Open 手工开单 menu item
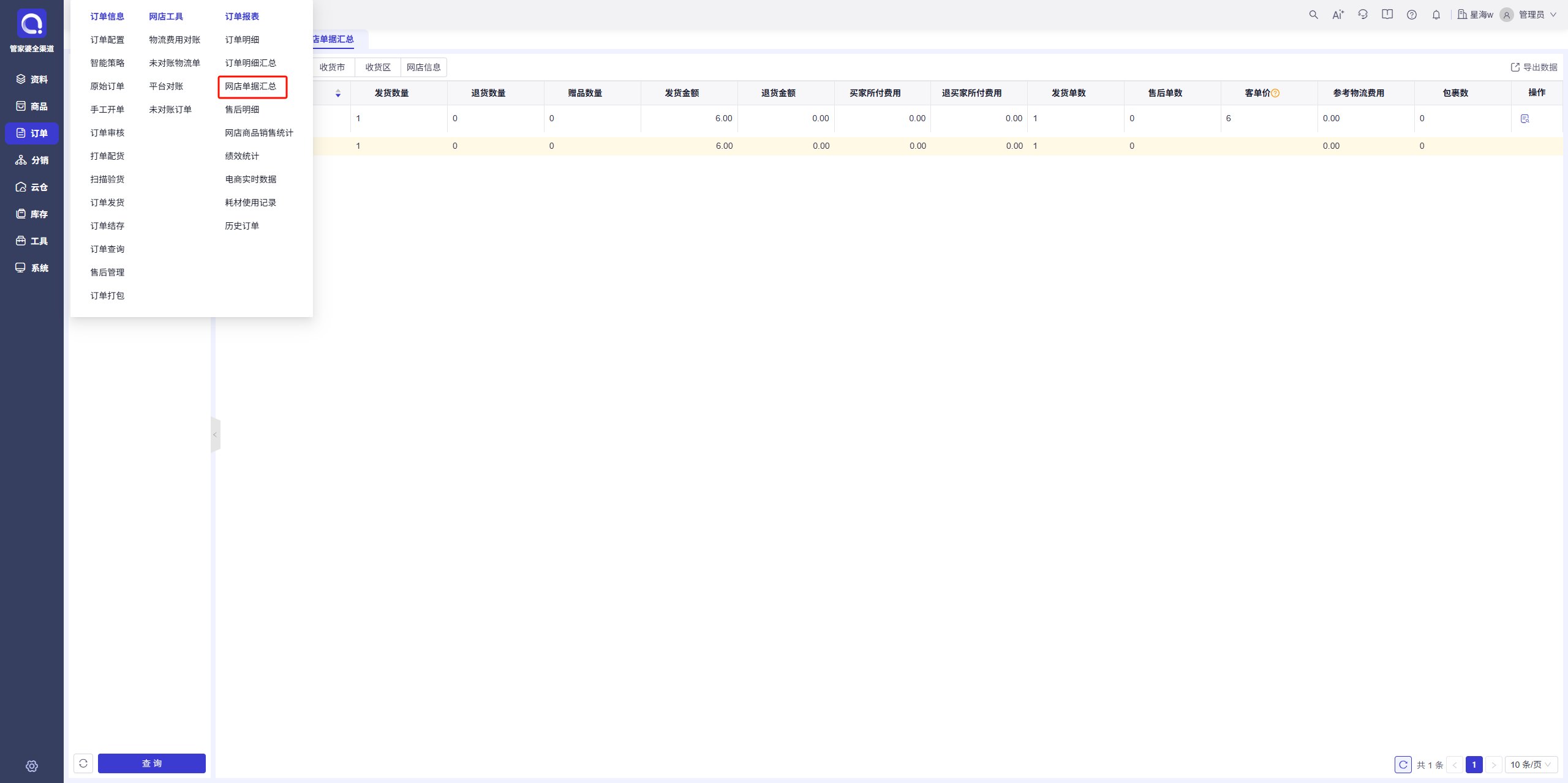 coord(107,110)
